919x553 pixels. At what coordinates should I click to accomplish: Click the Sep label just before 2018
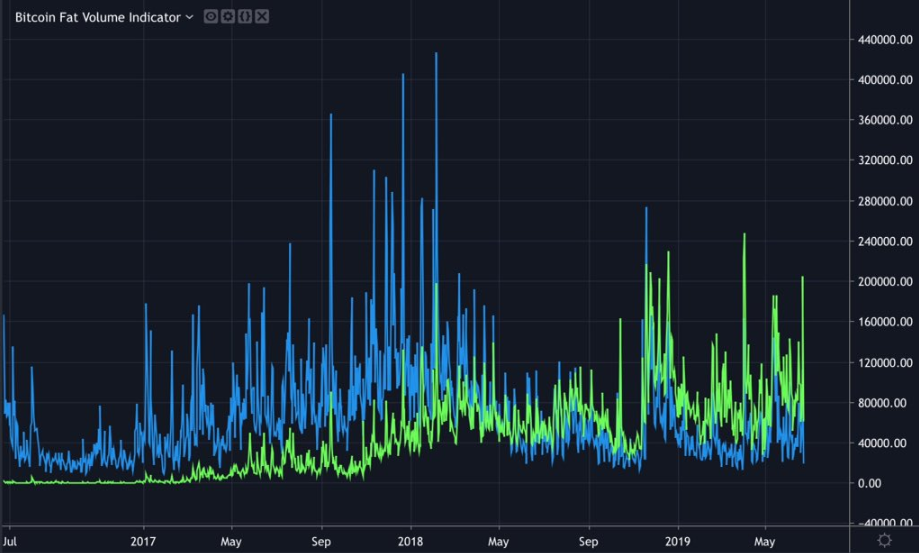pyautogui.click(x=322, y=540)
